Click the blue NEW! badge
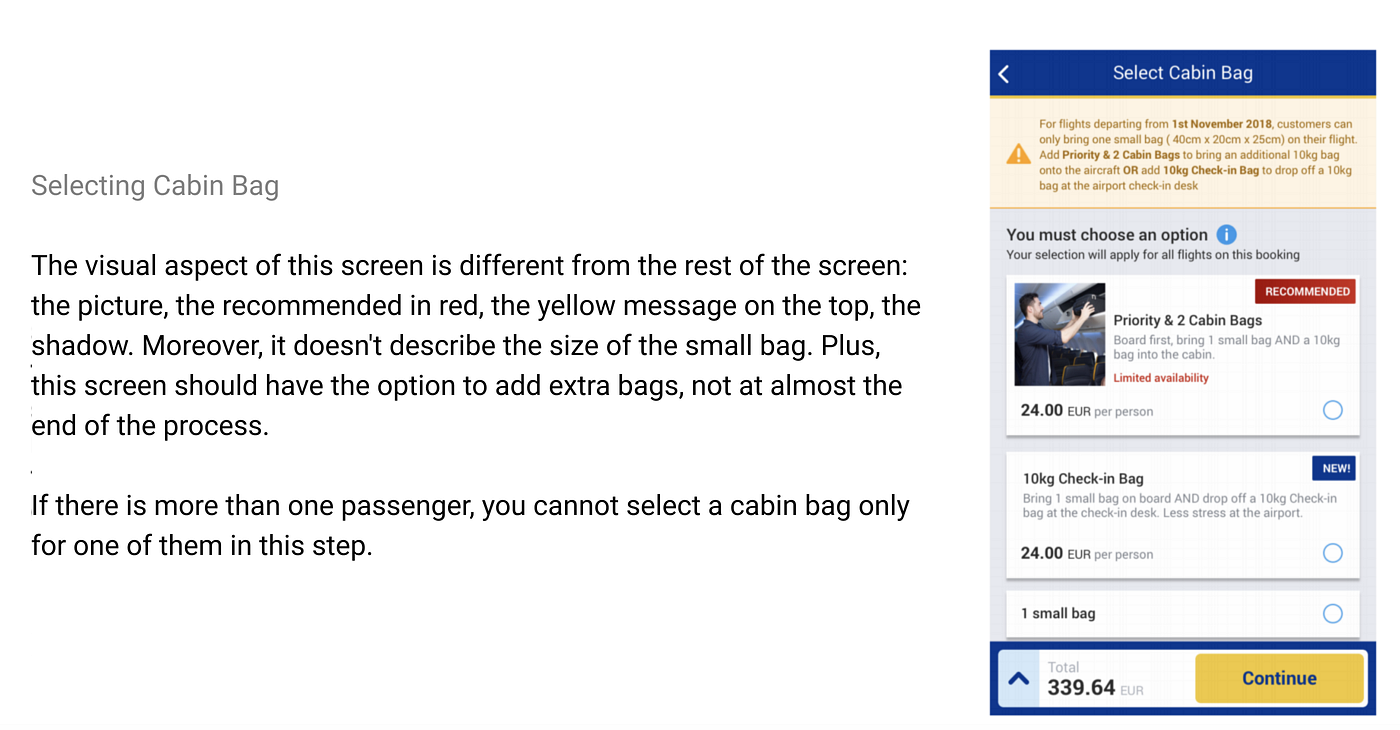Image resolution: width=1400 pixels, height=730 pixels. click(x=1336, y=468)
